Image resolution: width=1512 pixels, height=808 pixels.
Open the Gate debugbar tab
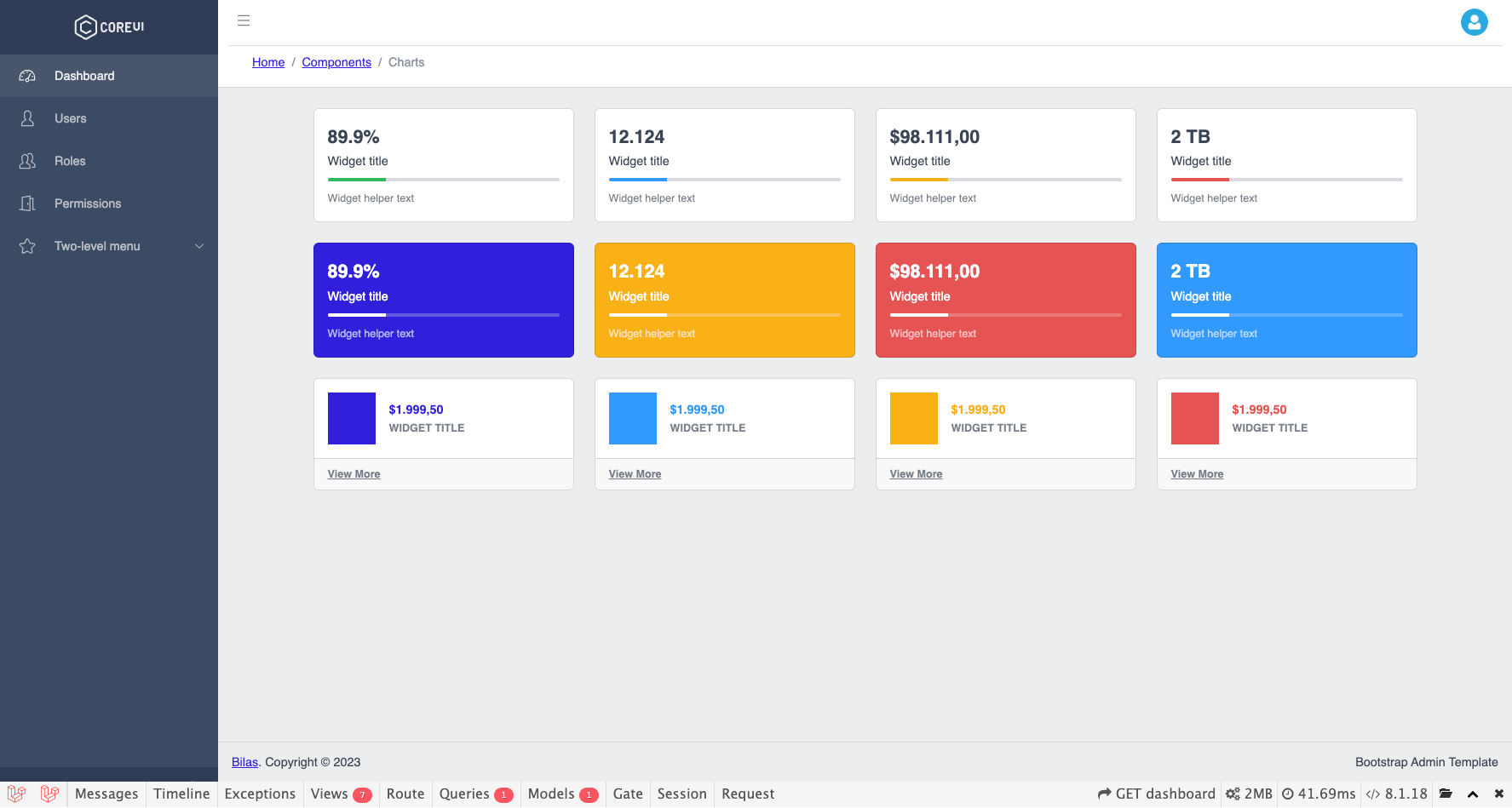click(x=628, y=794)
